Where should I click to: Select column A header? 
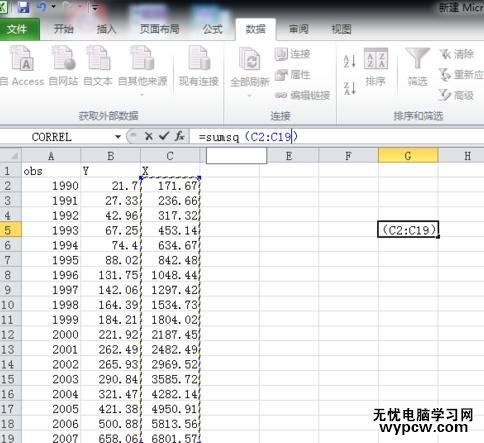coord(51,156)
